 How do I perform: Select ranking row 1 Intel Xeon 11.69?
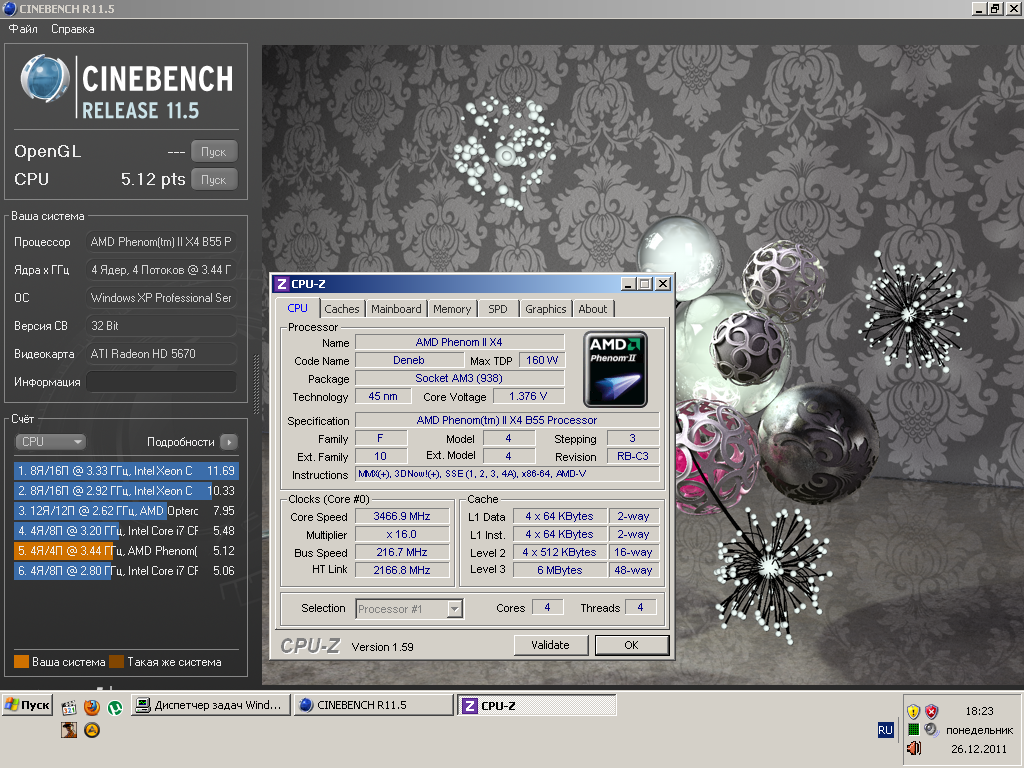(x=126, y=471)
